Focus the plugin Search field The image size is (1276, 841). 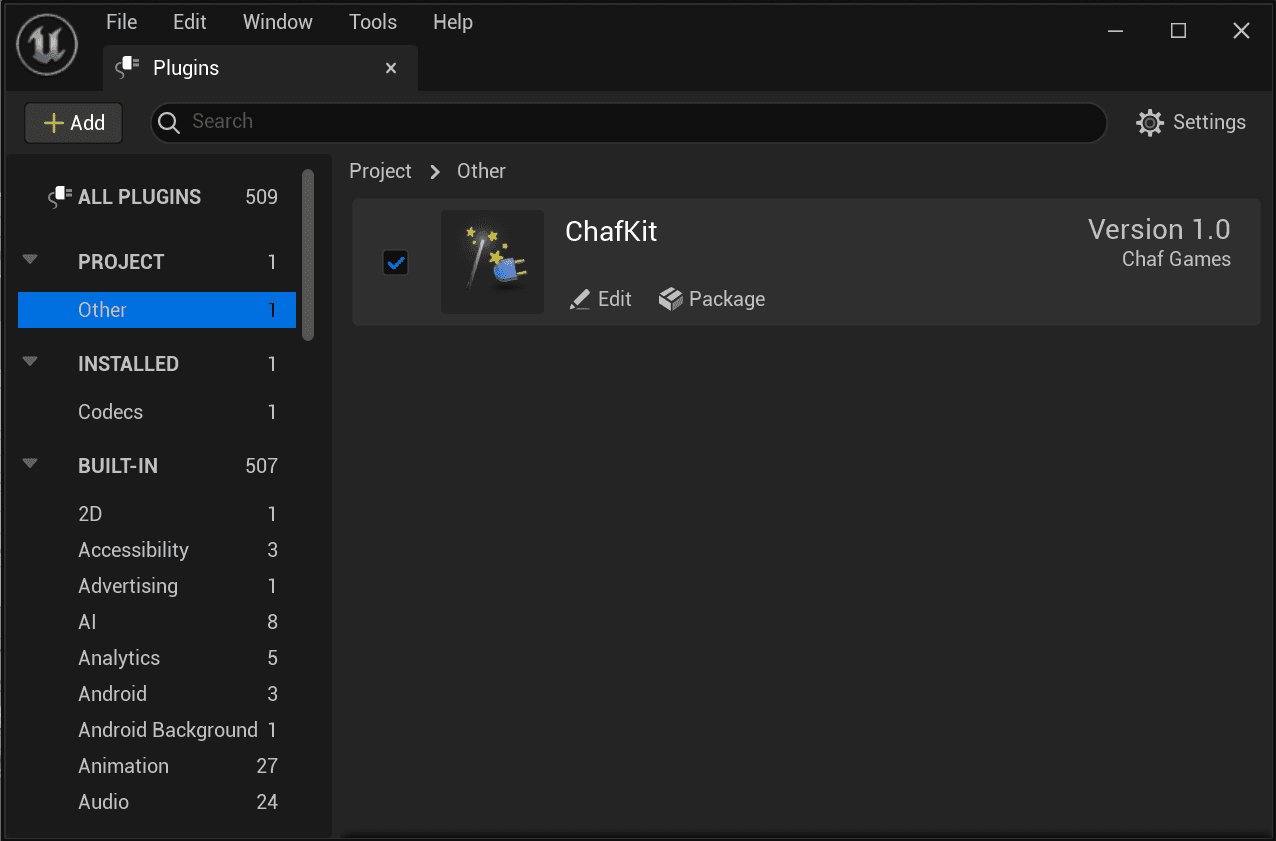coord(629,122)
